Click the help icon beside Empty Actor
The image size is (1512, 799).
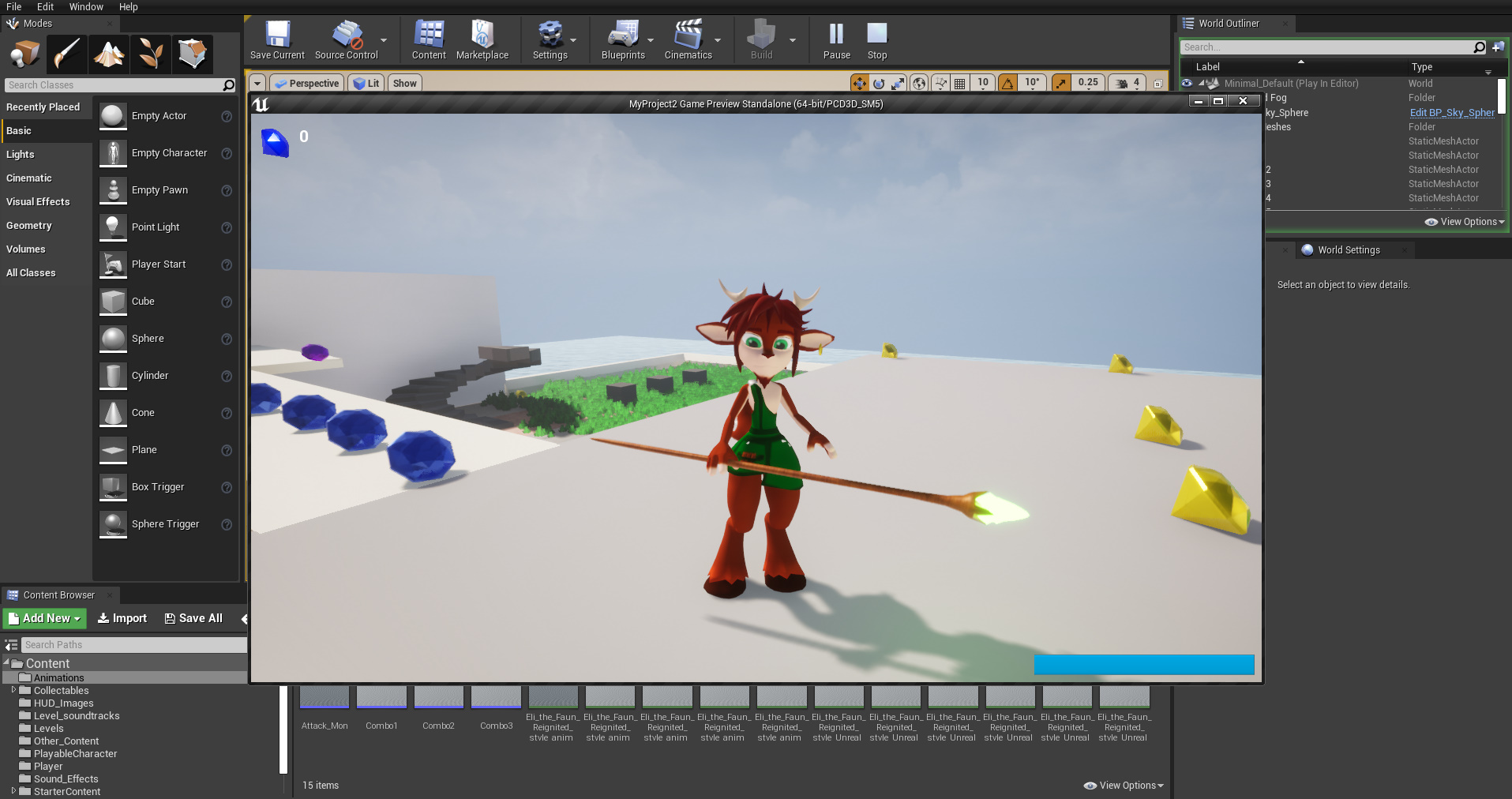point(227,116)
